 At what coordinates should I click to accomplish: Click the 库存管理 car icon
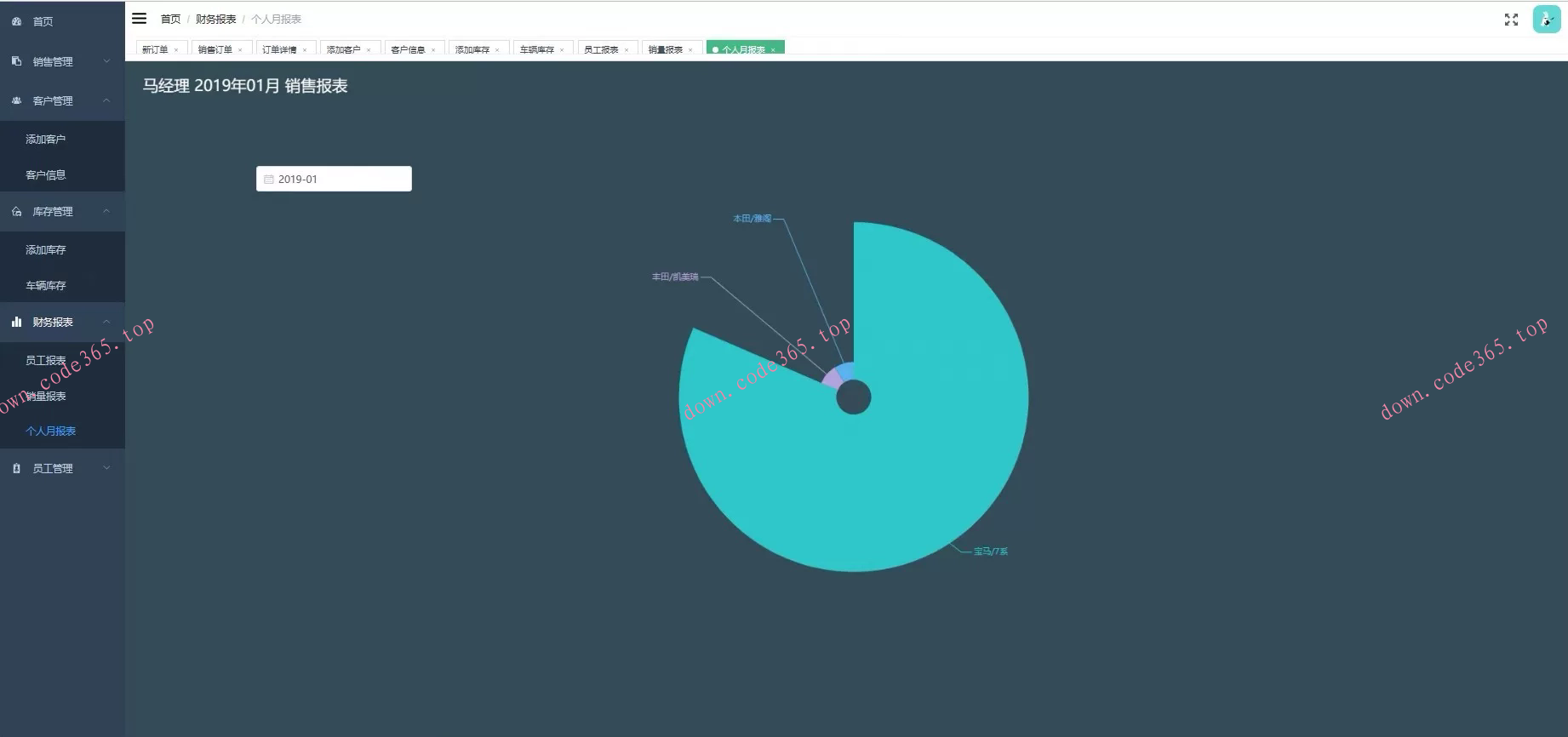[16, 211]
